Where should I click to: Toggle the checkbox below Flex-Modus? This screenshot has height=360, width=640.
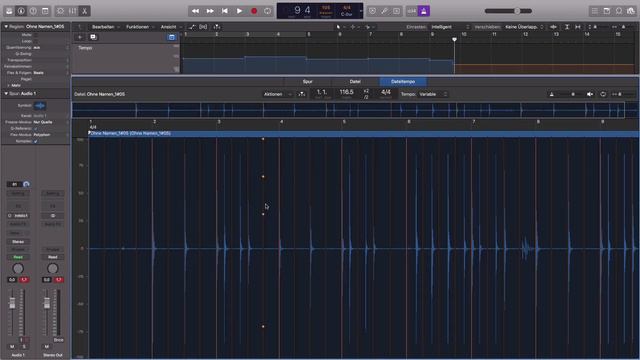pyautogui.click(x=36, y=141)
